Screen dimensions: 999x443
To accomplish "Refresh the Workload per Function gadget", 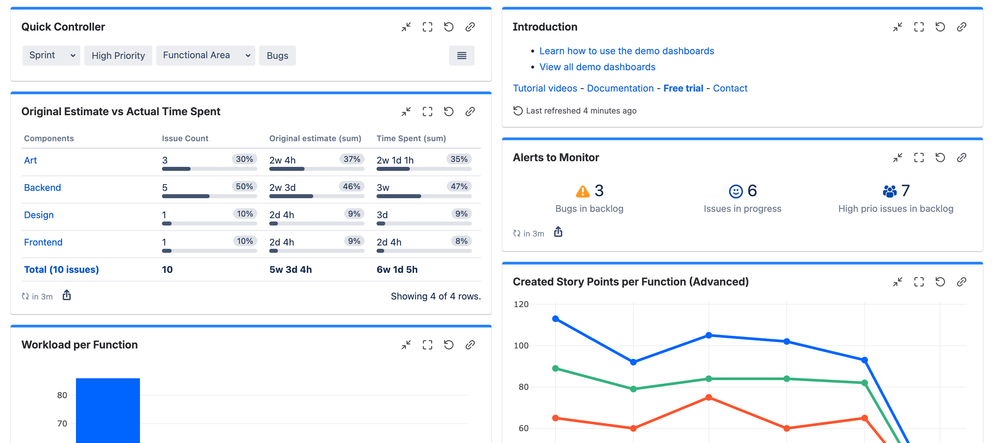I will coord(448,345).
